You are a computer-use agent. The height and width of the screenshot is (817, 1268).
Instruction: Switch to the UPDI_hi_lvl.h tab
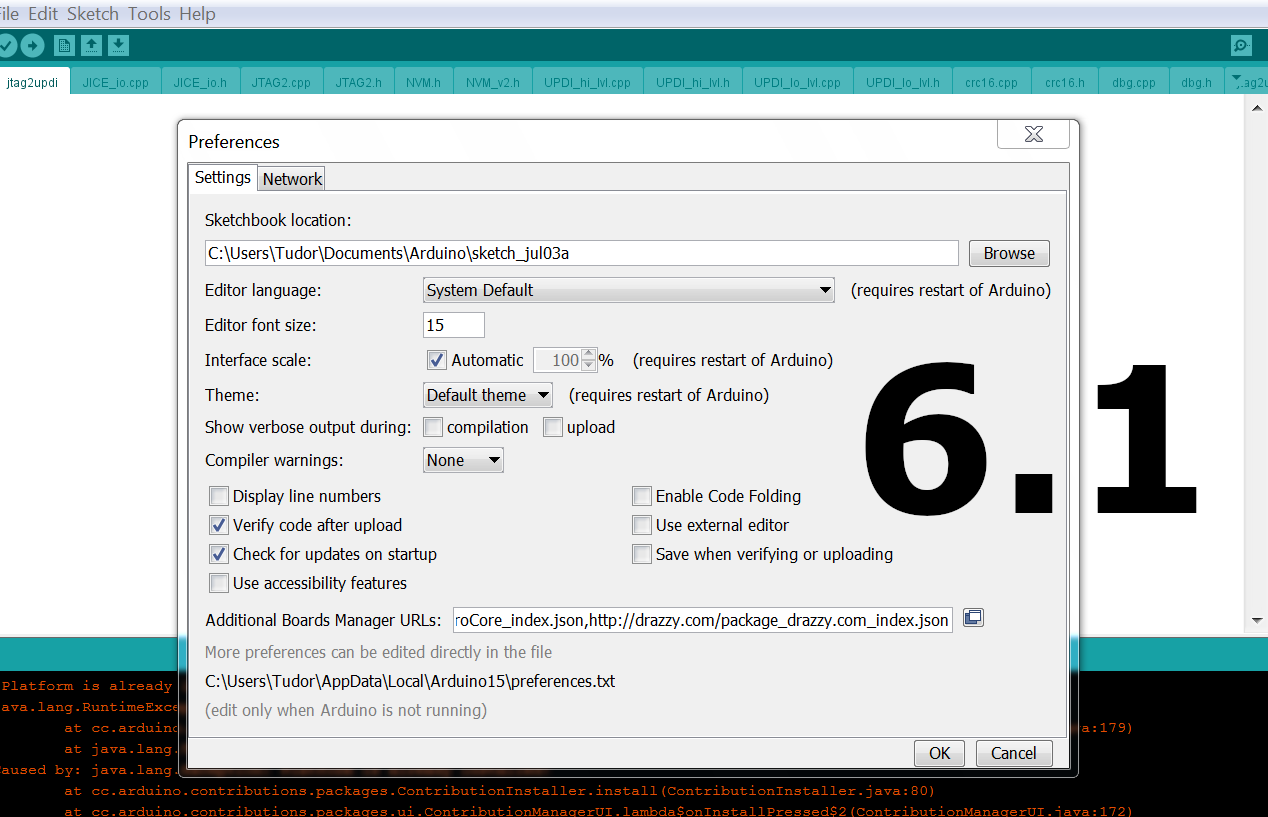pos(693,82)
